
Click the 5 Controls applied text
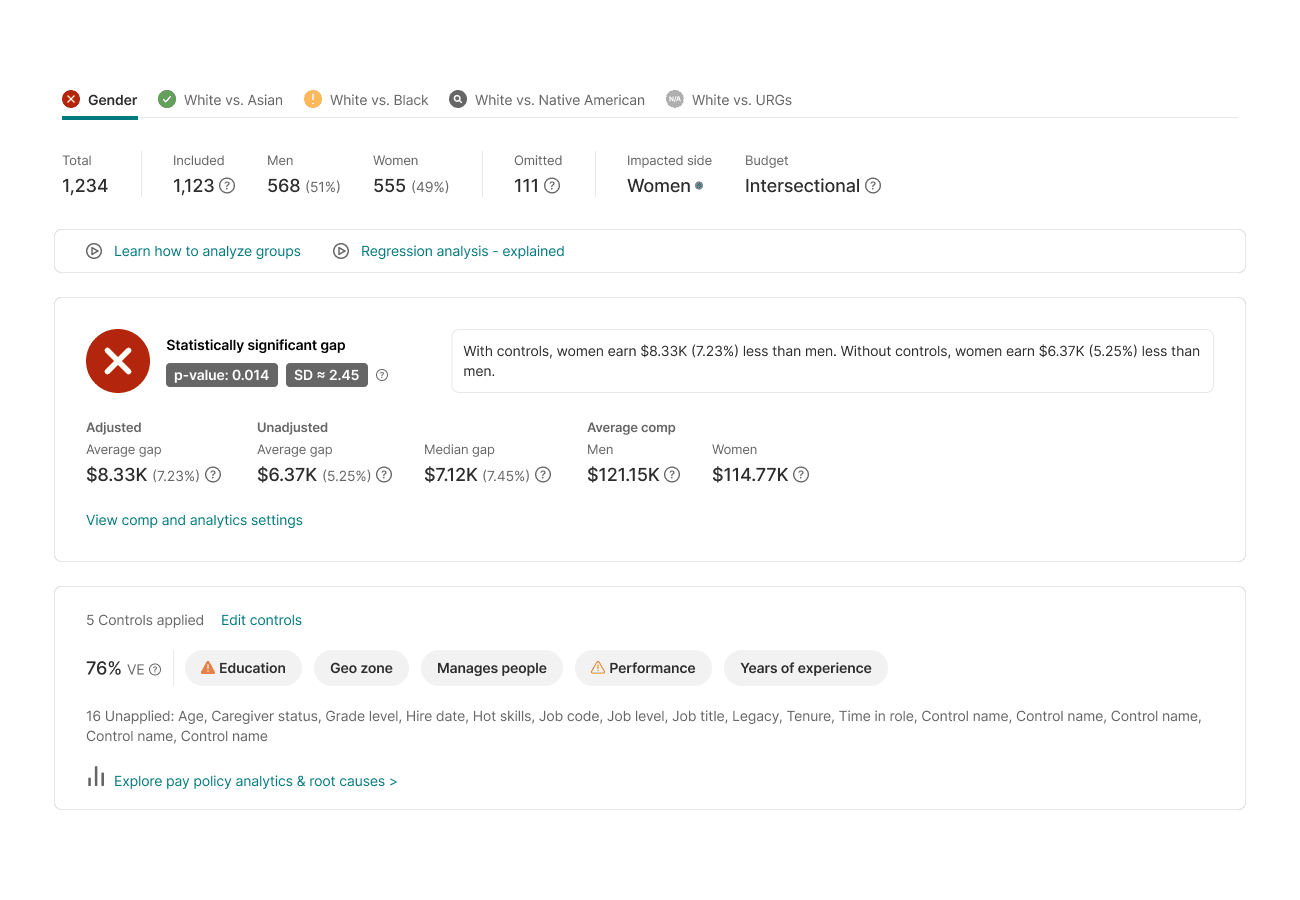[145, 620]
